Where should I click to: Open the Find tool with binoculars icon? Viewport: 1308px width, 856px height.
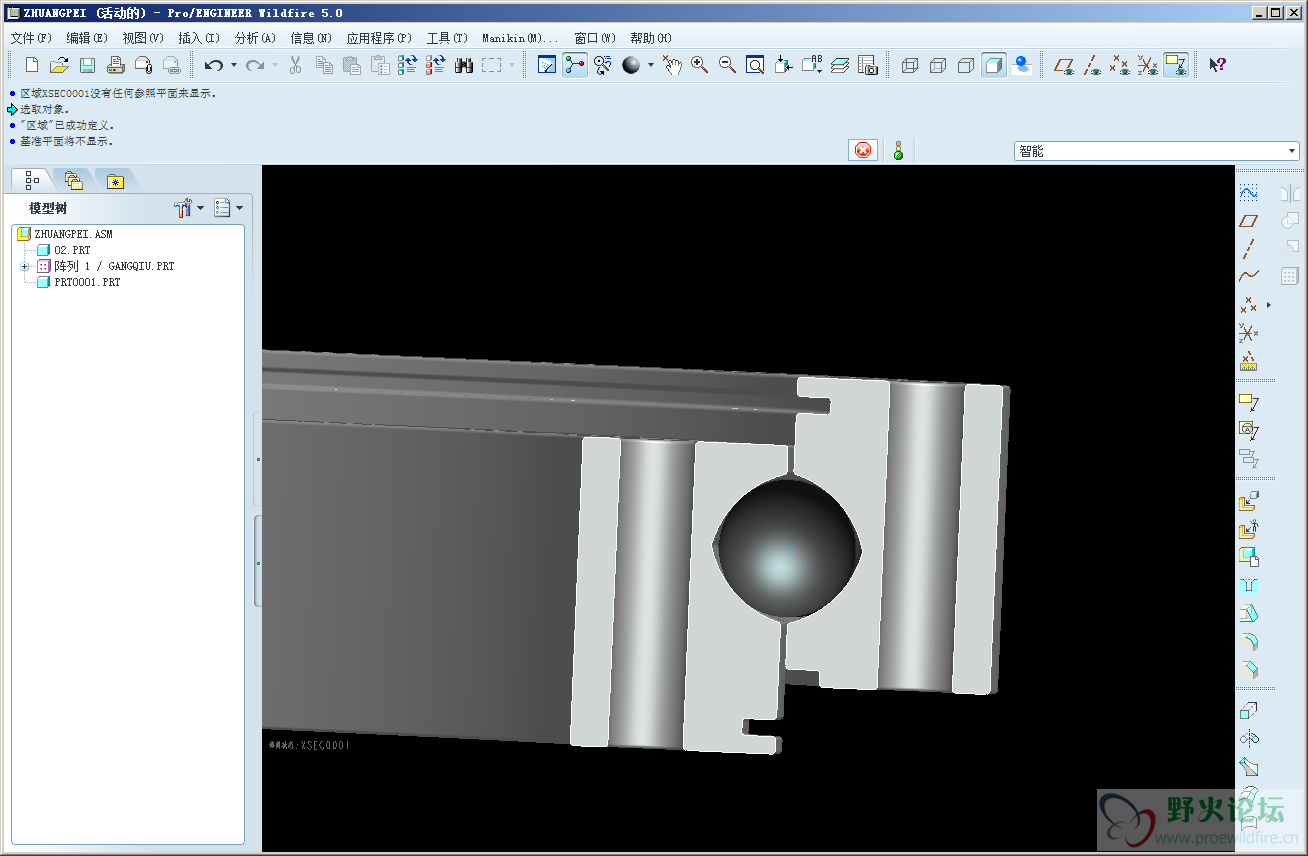463,65
